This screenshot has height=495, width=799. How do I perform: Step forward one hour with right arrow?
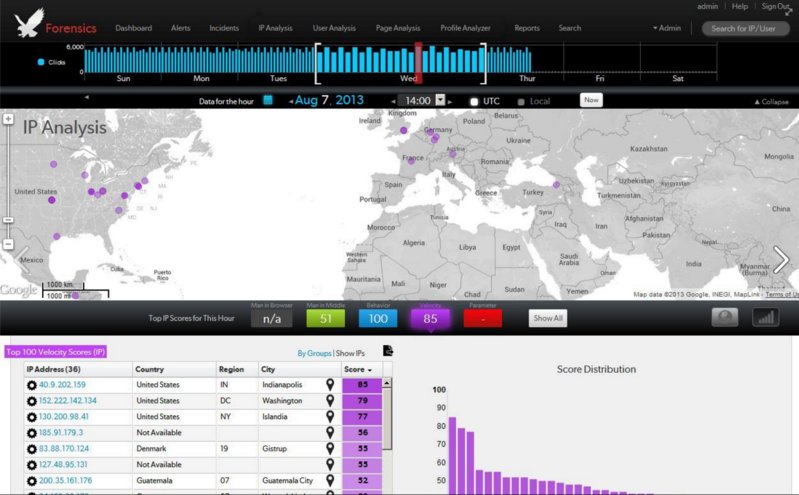(449, 101)
